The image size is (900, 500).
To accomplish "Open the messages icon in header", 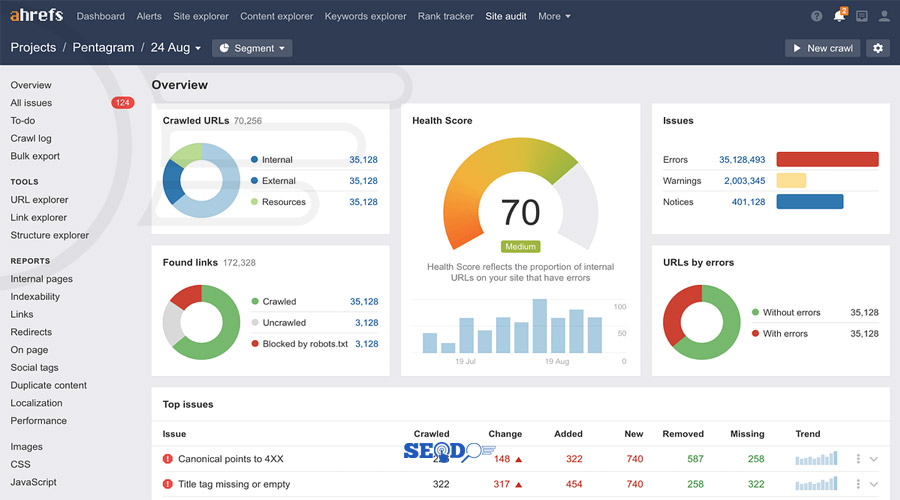I will pyautogui.click(x=862, y=16).
